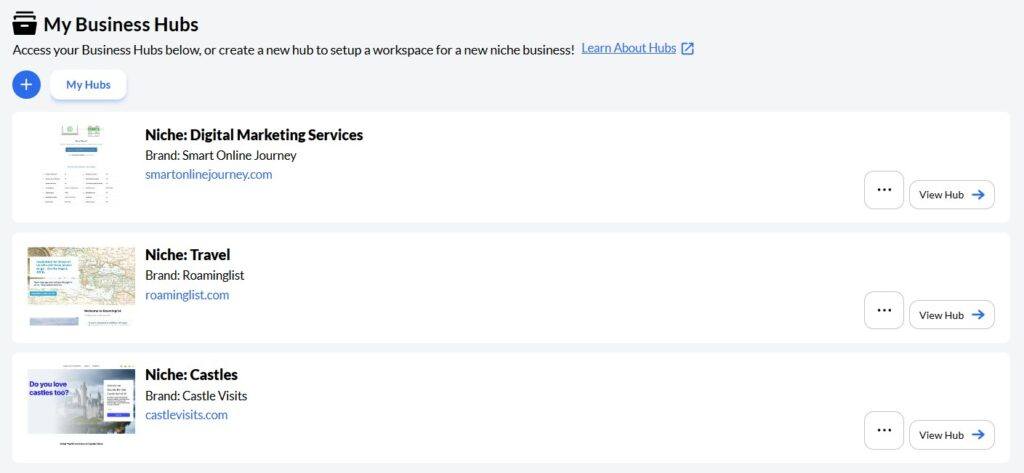Click external link icon beside Learn About Hubs

(687, 48)
